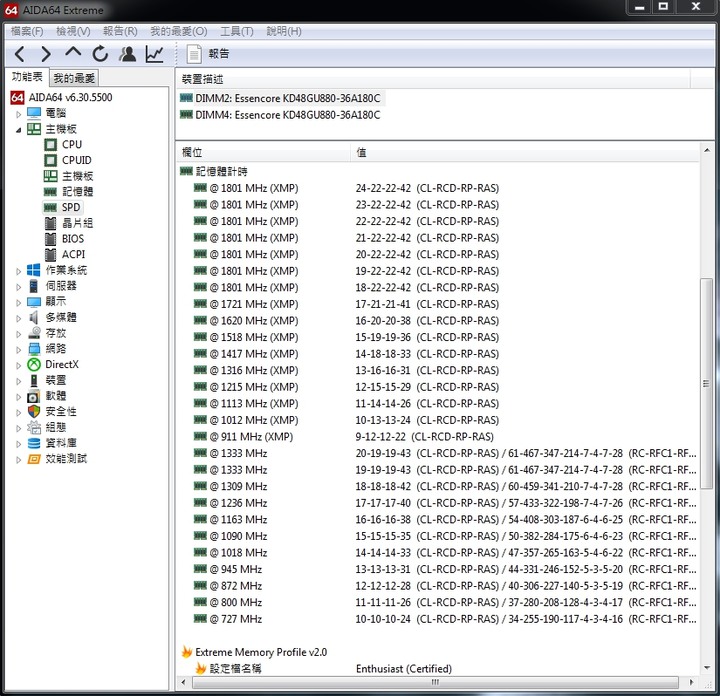Expand the 電腦 computer node arrow
The width and height of the screenshot is (720, 696).
(x=18, y=113)
